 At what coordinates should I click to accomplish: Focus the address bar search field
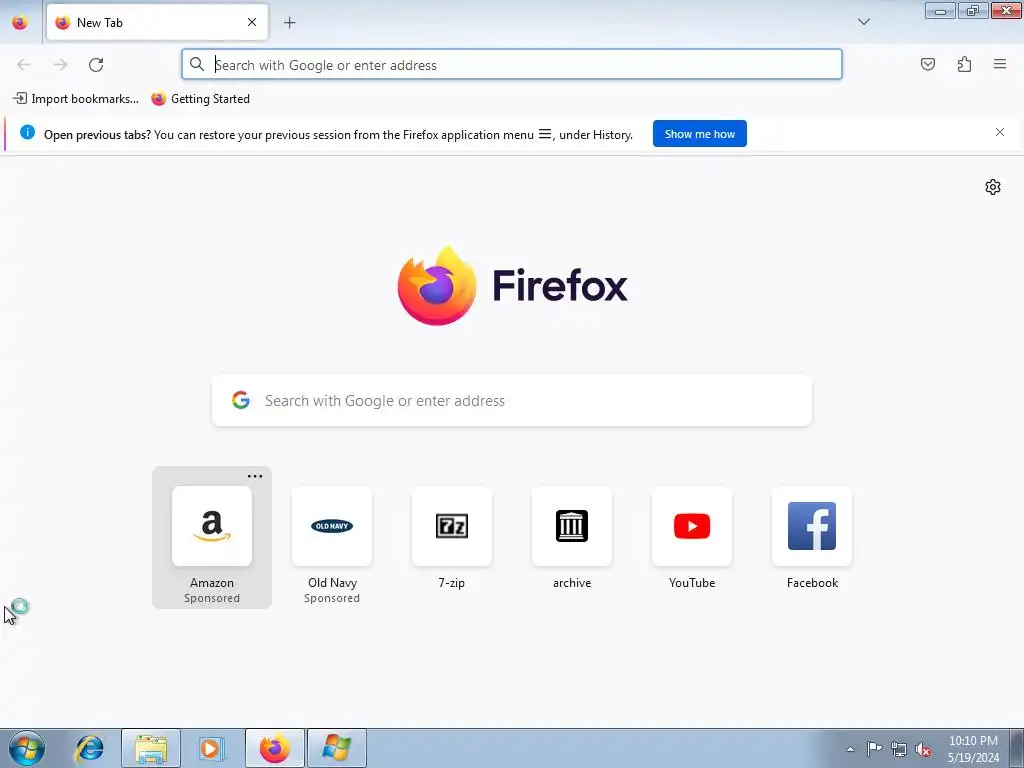pyautogui.click(x=511, y=65)
